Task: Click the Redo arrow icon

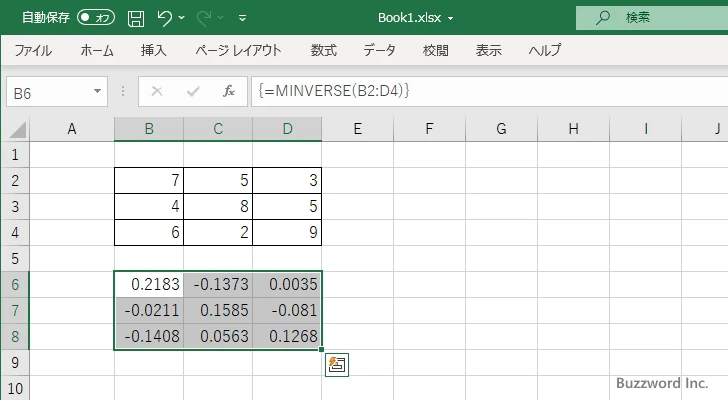Action: pyautogui.click(x=203, y=18)
